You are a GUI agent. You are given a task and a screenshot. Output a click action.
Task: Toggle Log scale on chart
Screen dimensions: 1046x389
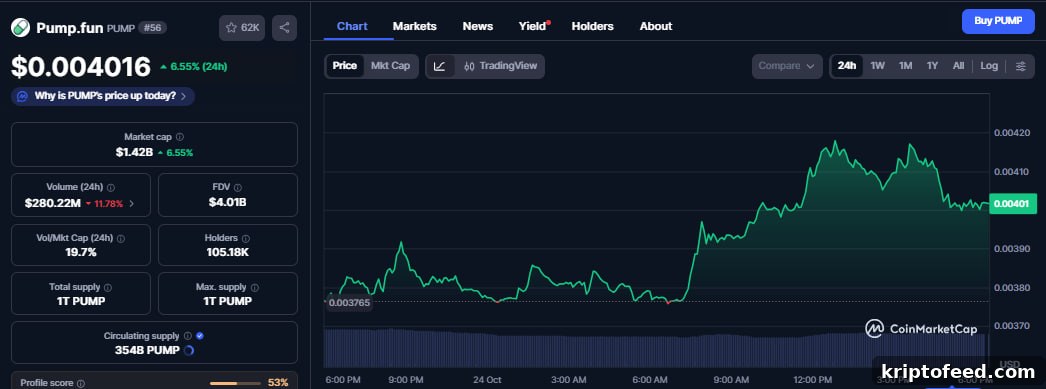click(x=989, y=66)
